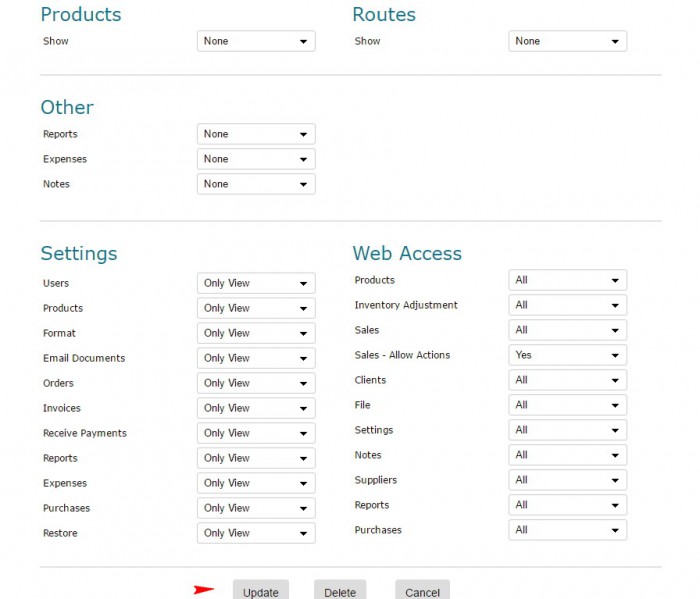The height and width of the screenshot is (599, 700).
Task: Open the Web Access Notes dropdown
Action: click(567, 455)
